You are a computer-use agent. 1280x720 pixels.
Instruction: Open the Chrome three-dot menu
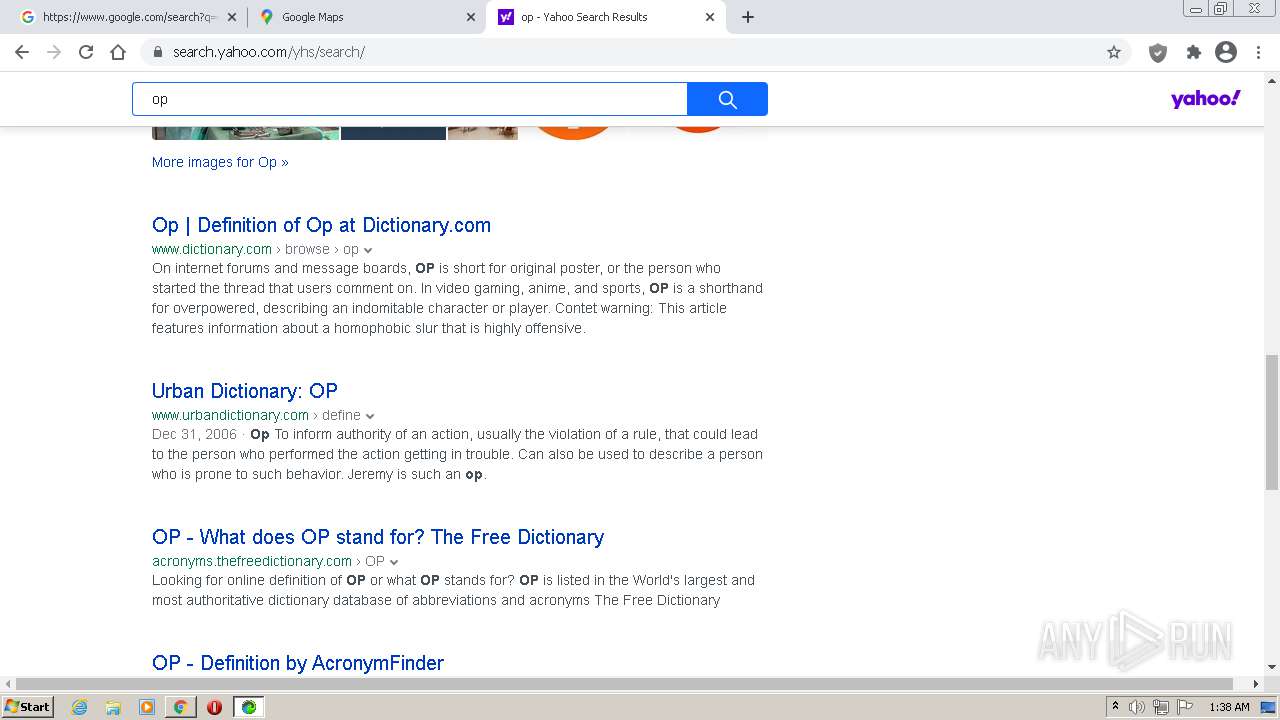click(x=1258, y=52)
